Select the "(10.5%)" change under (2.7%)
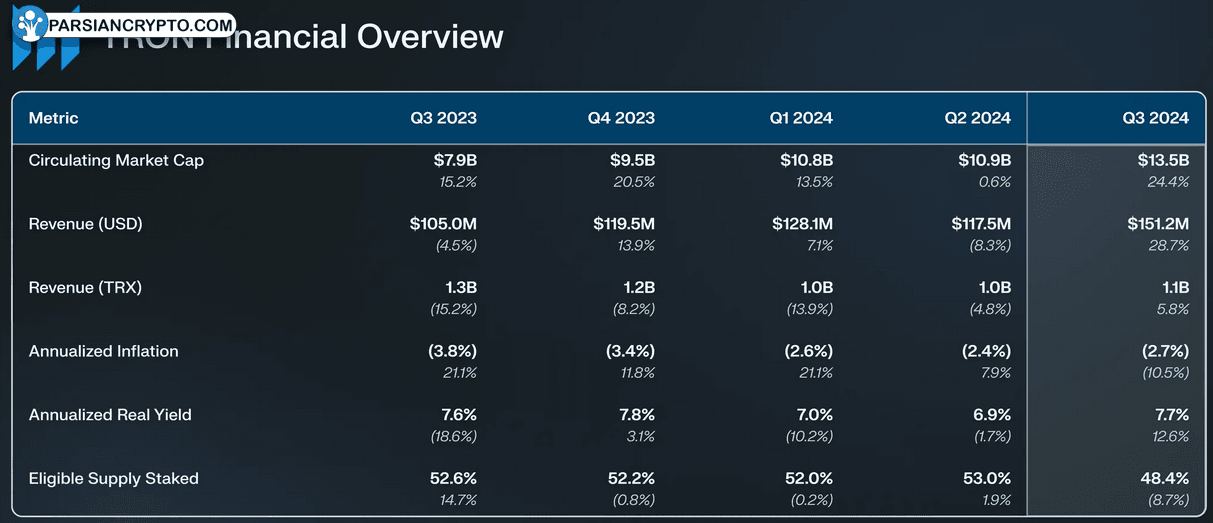The image size is (1213, 523). point(1164,374)
